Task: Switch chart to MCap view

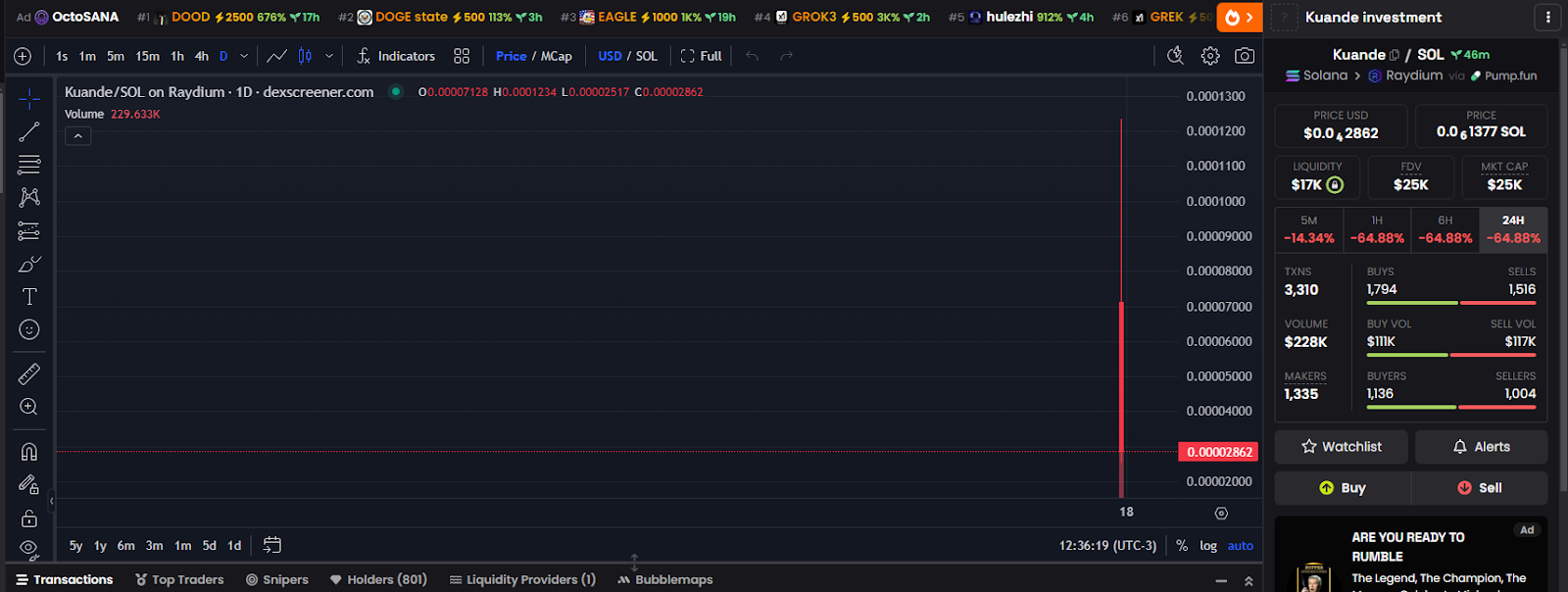Action: (x=557, y=56)
